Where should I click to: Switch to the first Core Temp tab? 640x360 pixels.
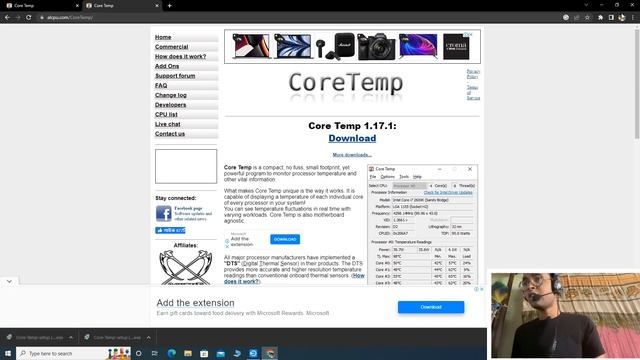coord(41,6)
